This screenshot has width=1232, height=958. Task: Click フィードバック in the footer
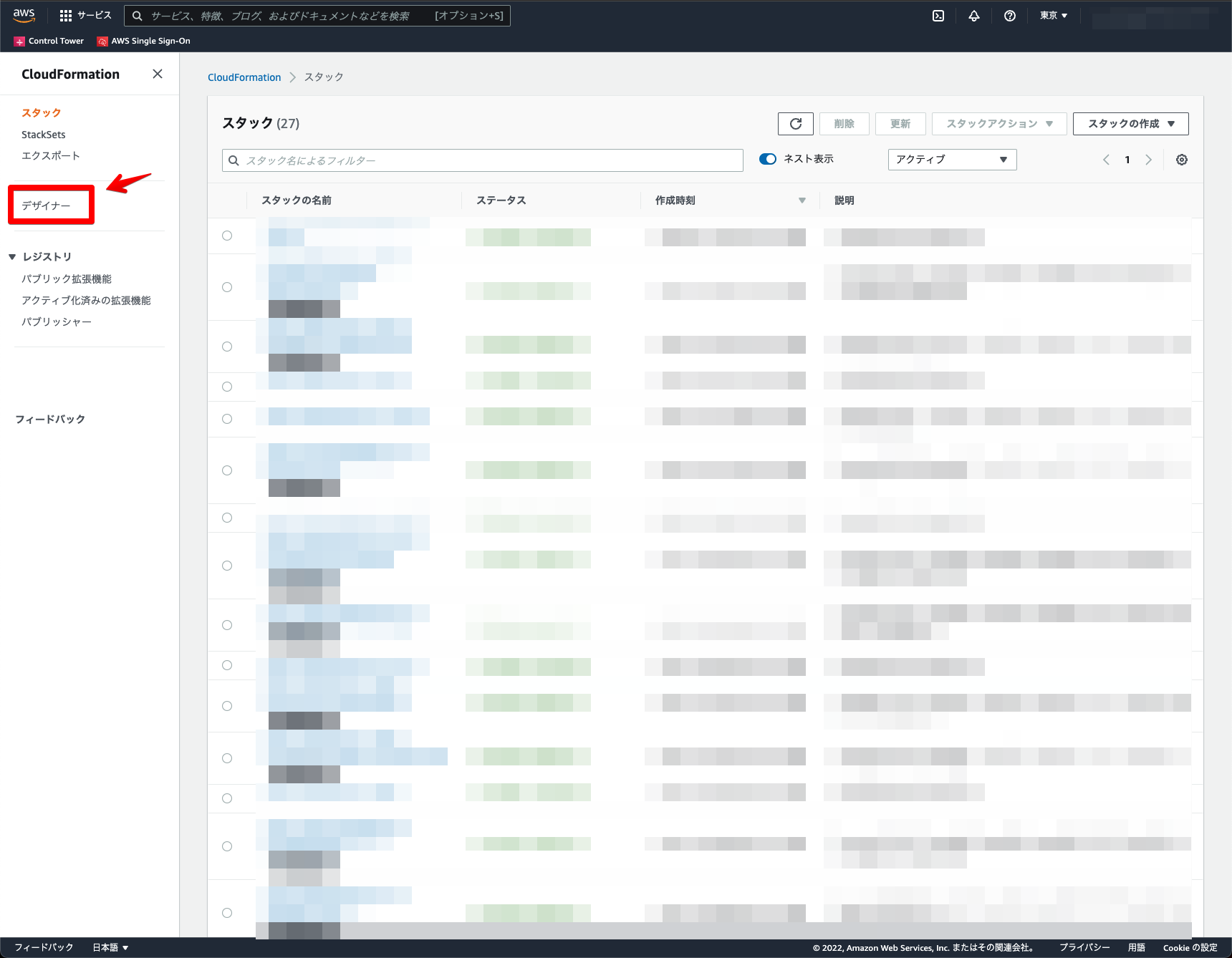(44, 947)
